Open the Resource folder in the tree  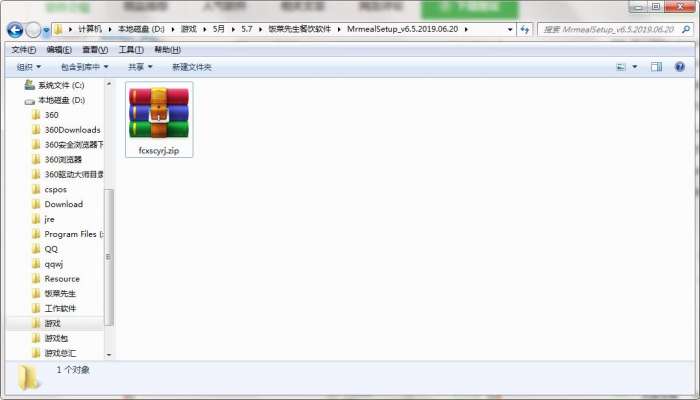pos(62,279)
